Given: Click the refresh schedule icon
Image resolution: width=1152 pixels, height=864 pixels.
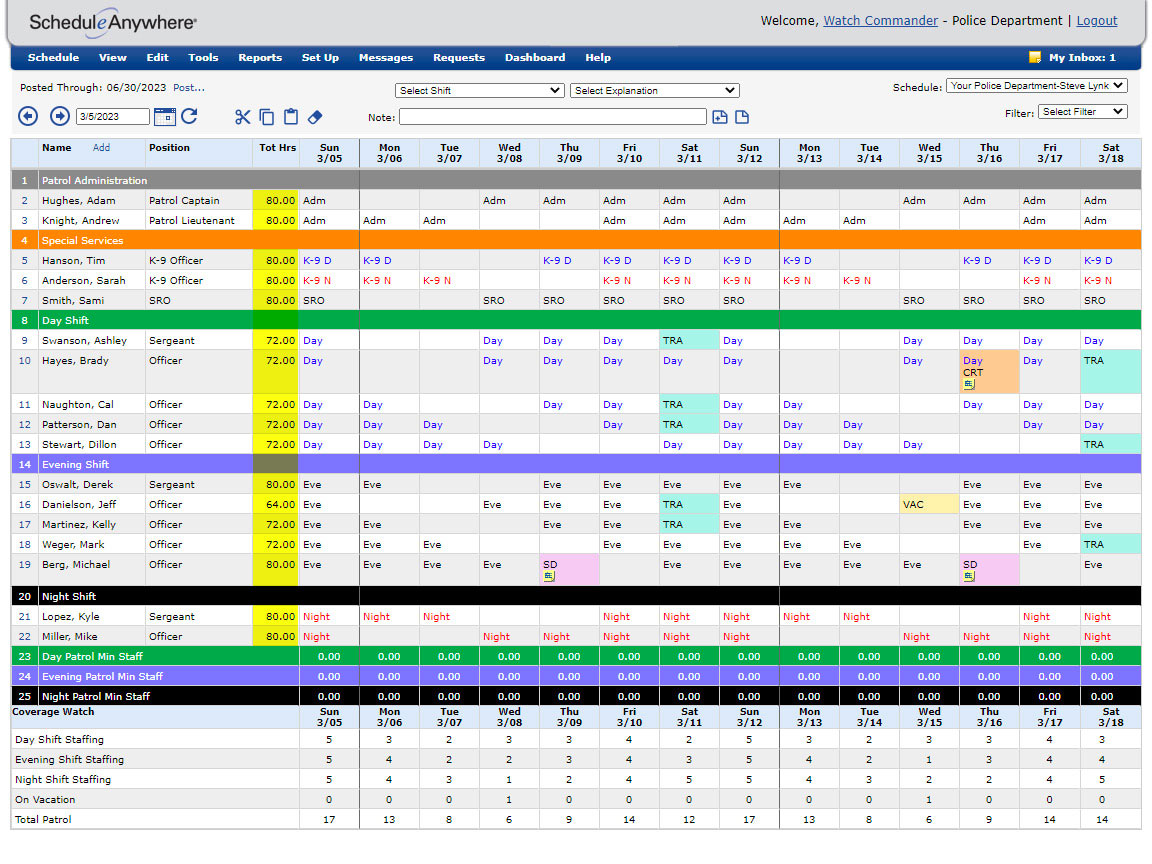Looking at the screenshot, I should click(x=190, y=116).
